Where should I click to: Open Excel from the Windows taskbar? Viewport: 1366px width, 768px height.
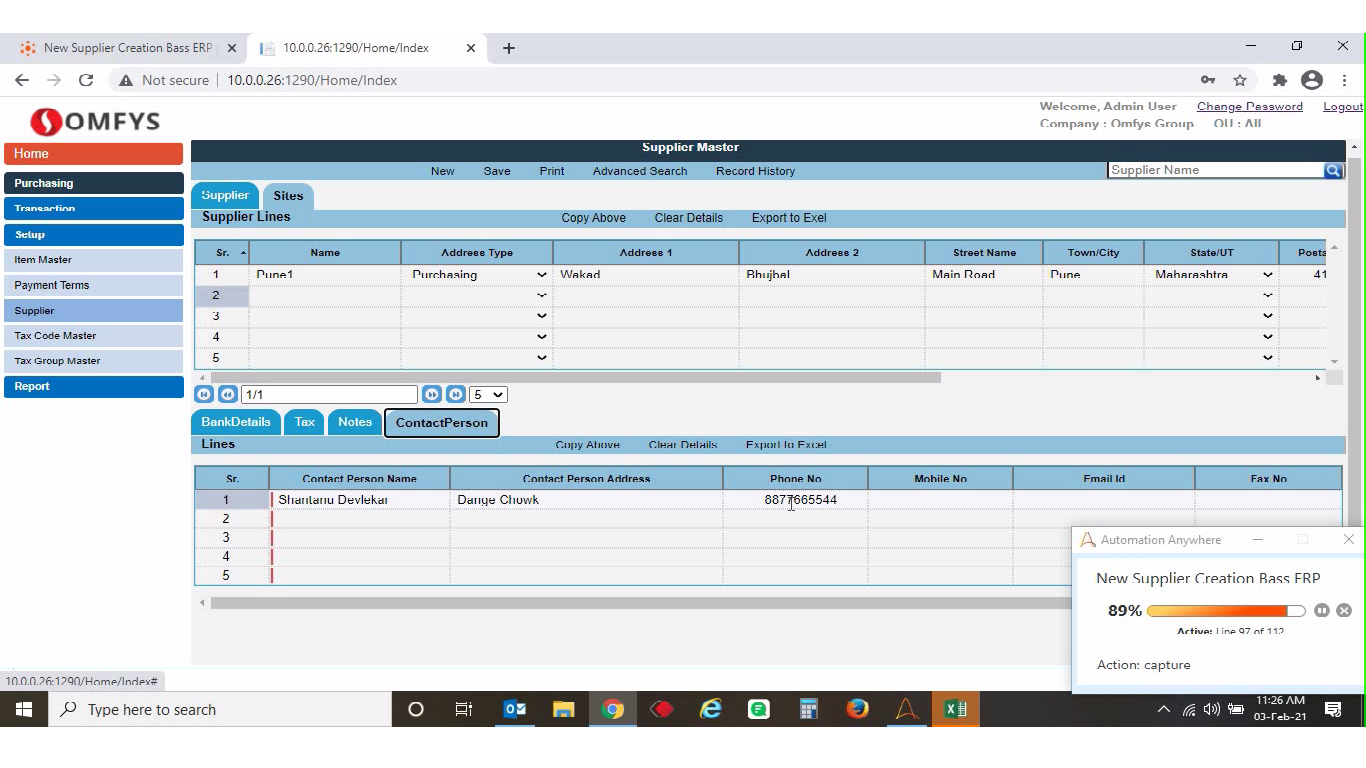pos(955,709)
